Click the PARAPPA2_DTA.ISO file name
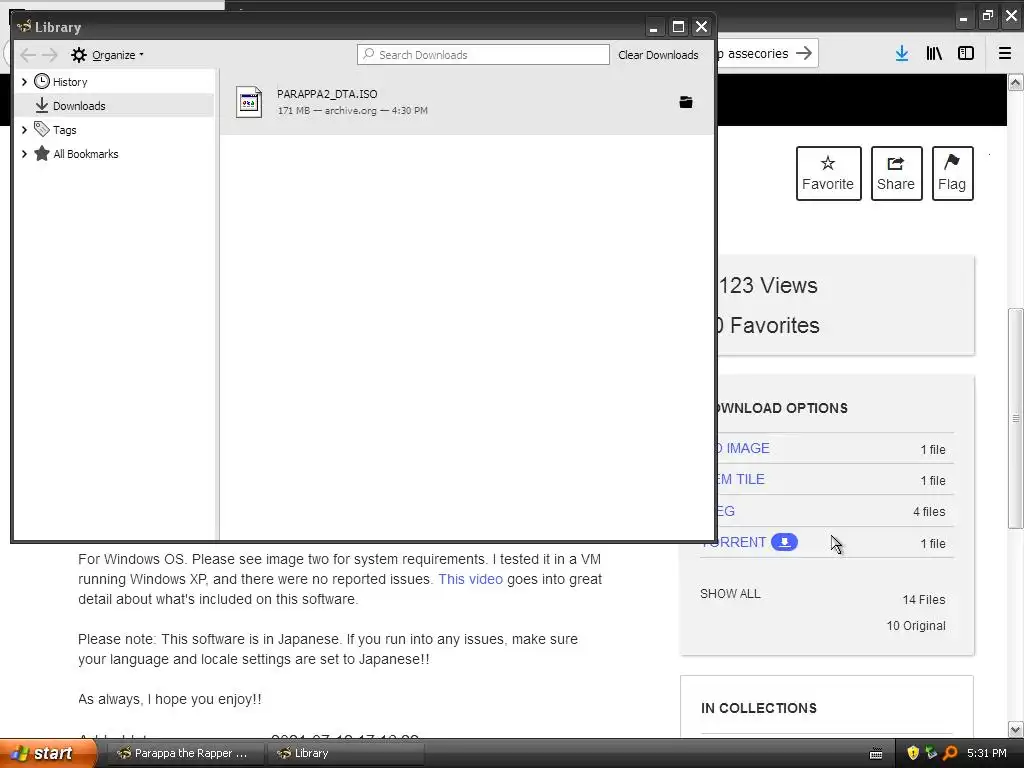1024x768 pixels. tap(327, 94)
